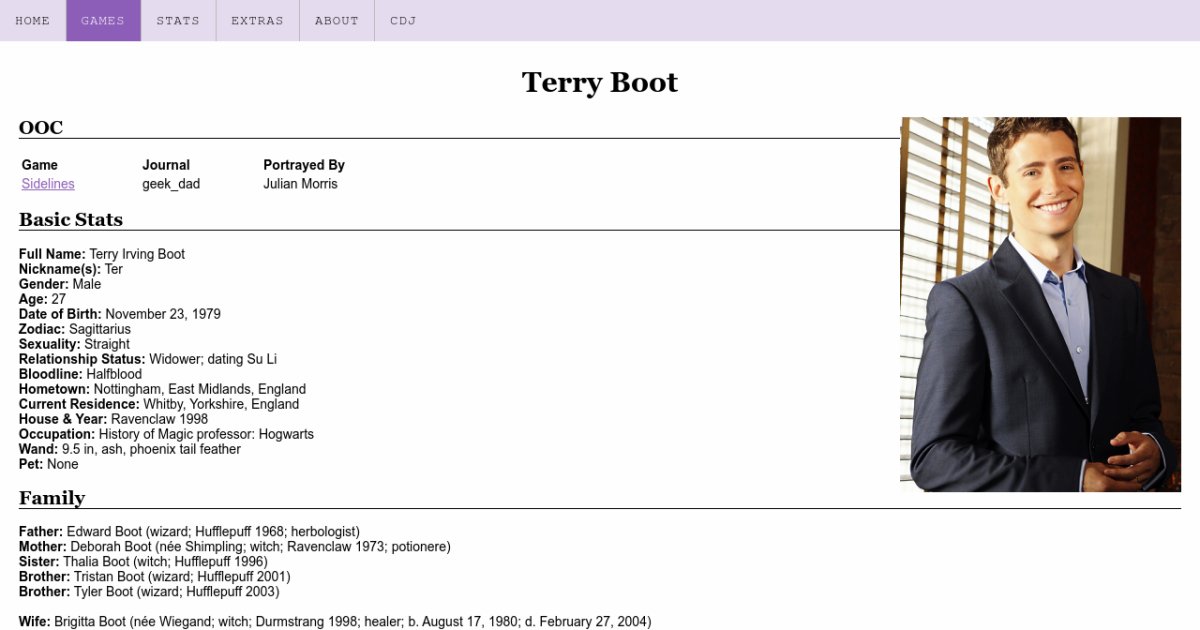The width and height of the screenshot is (1200, 630).
Task: Click the Wife entry in Family section
Action: click(334, 622)
